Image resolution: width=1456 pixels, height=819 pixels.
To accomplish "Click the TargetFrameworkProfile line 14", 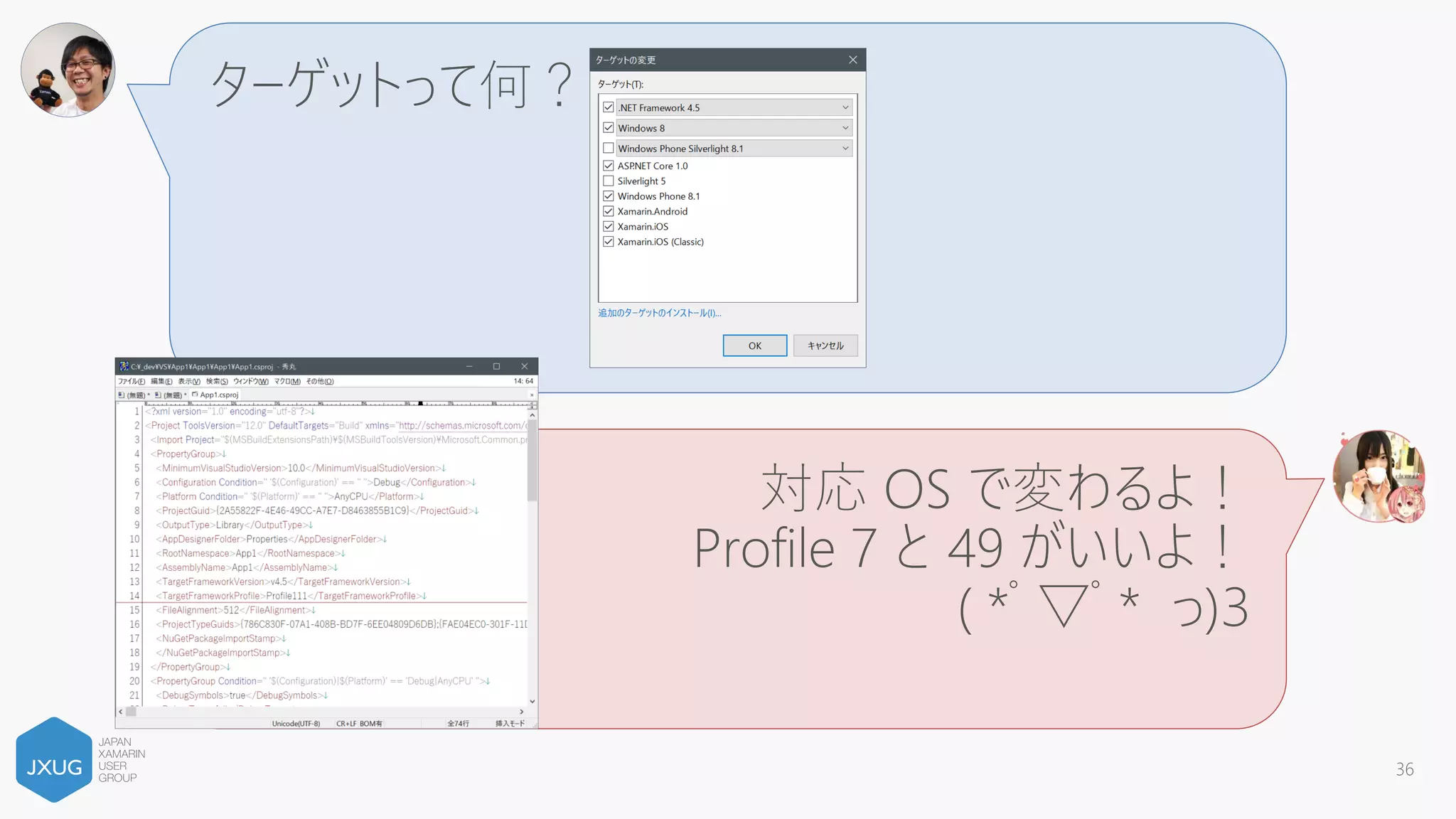I will tap(291, 596).
